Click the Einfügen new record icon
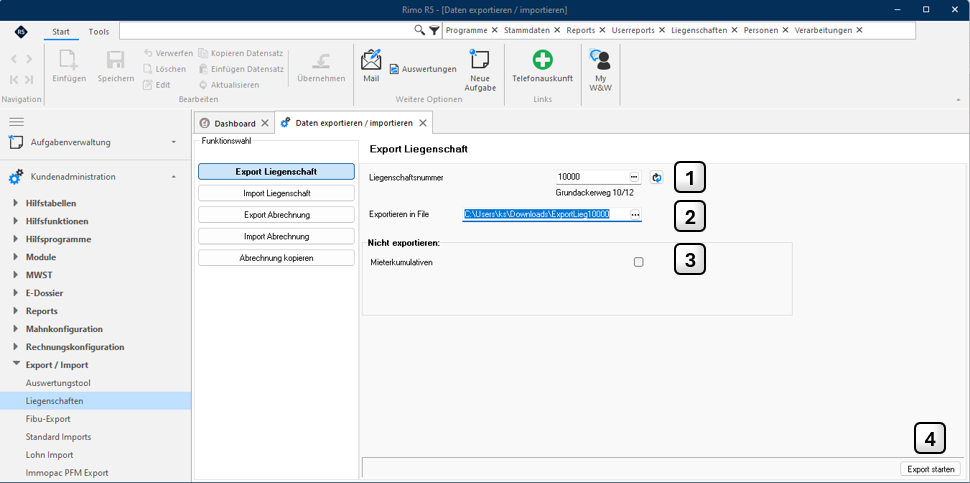 69,61
